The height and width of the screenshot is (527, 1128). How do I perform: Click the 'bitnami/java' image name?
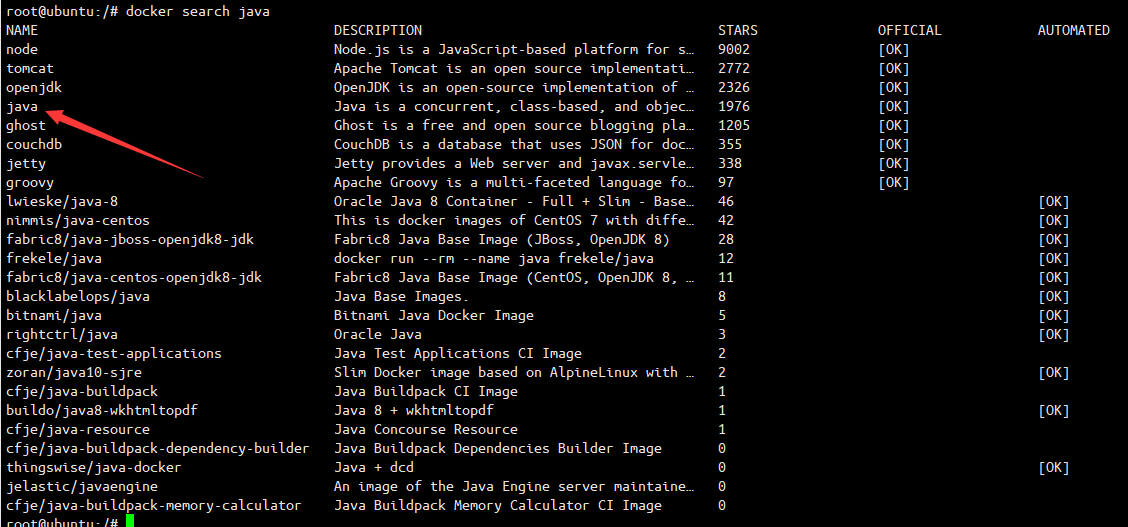coord(54,316)
